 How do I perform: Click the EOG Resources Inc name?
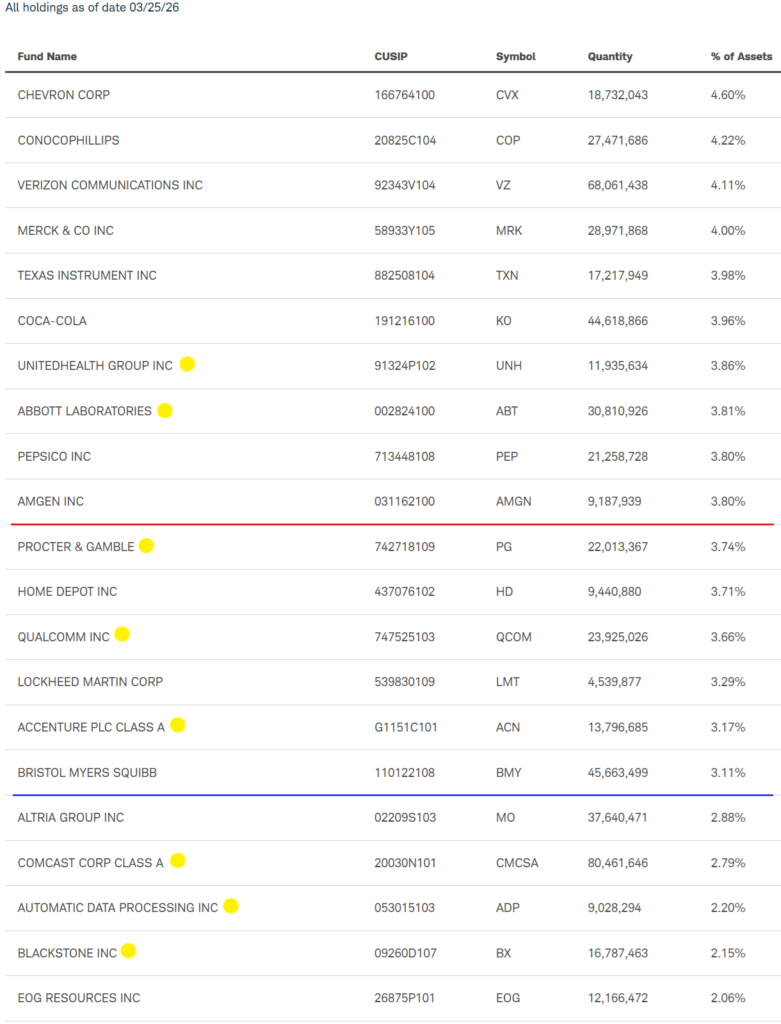coord(79,998)
